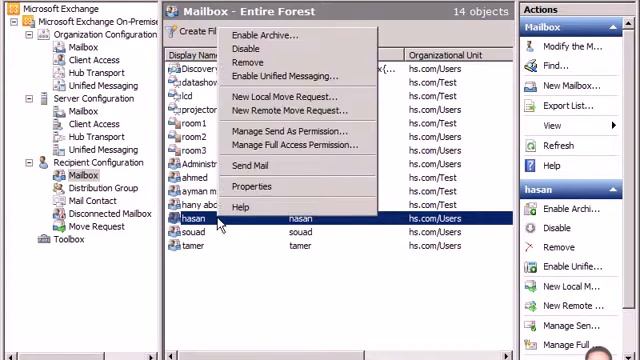The height and width of the screenshot is (360, 640).
Task: Click the New Mailbox icon in Actions
Action: point(530,86)
